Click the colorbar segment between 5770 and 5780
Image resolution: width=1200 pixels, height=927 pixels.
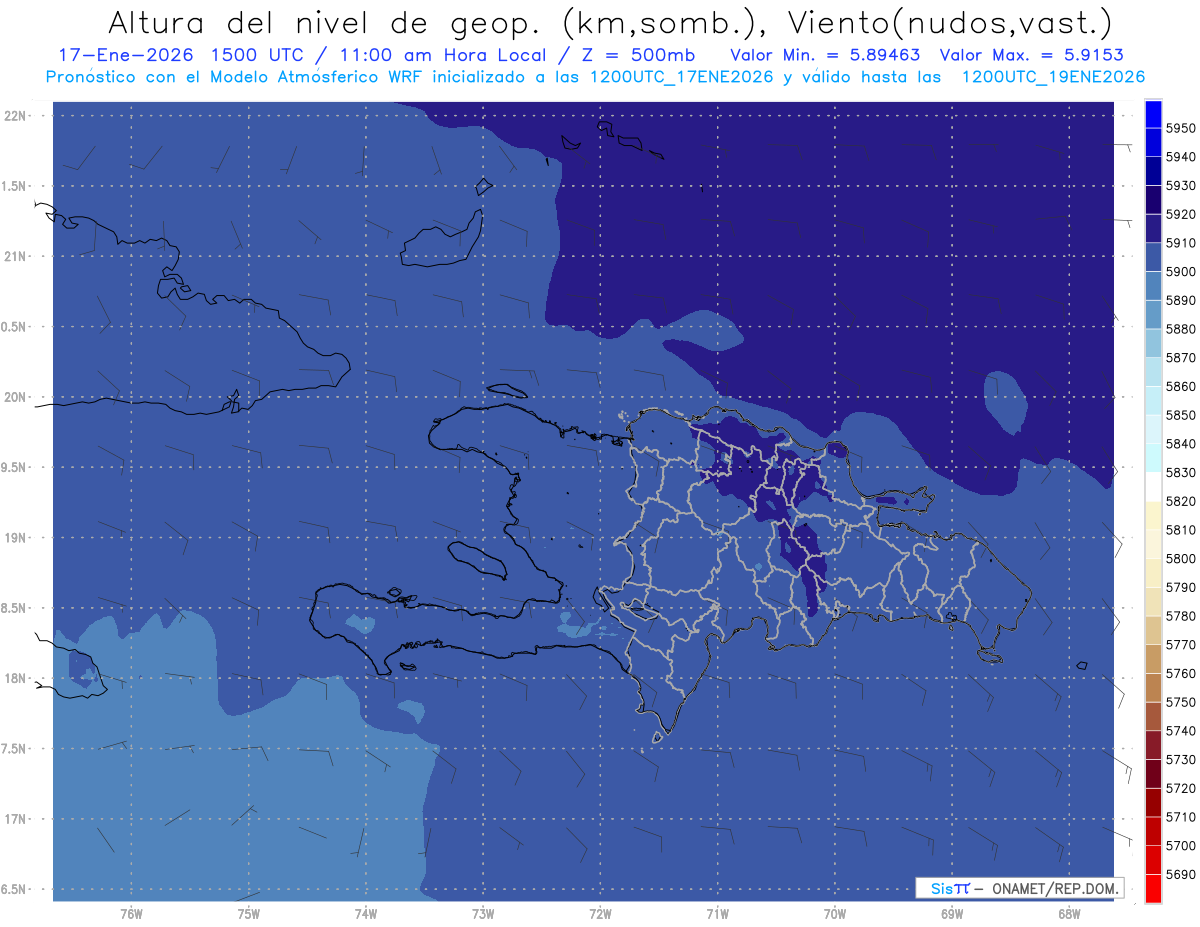(1153, 631)
